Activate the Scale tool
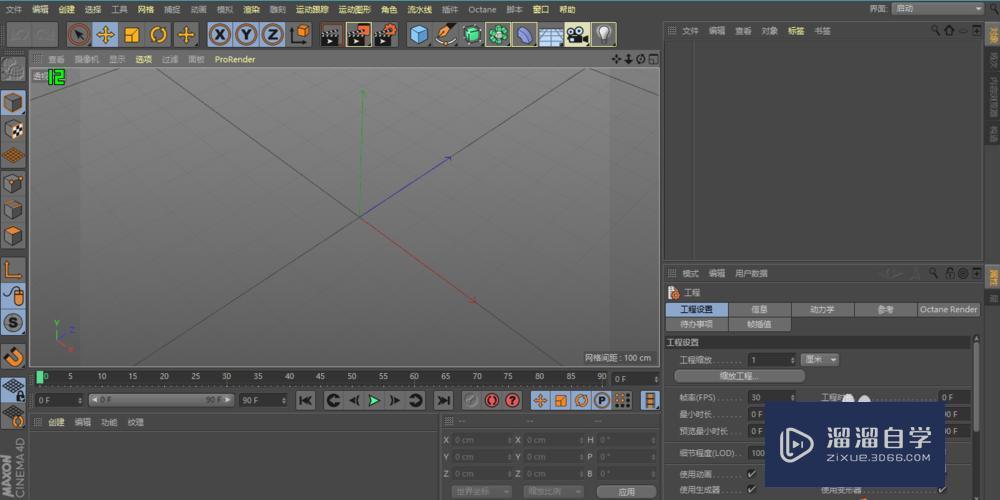This screenshot has width=1000, height=500. click(132, 34)
